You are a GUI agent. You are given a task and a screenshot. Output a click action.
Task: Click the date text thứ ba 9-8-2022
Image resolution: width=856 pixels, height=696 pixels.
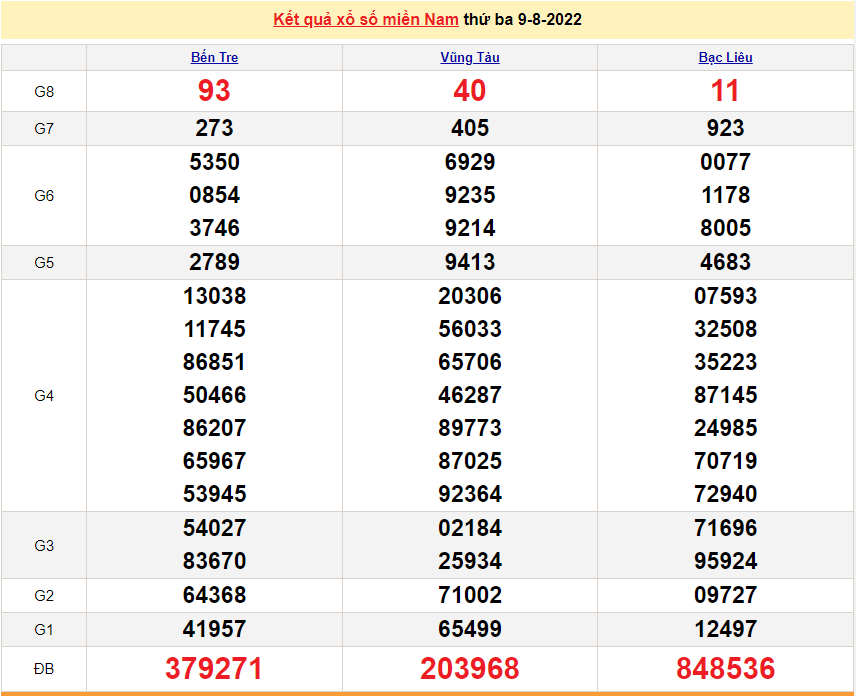pyautogui.click(x=523, y=19)
